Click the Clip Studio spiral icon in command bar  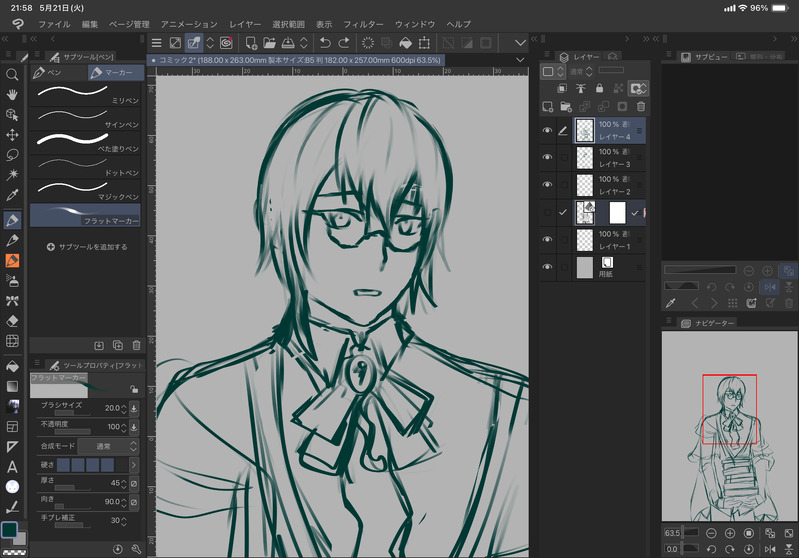[226, 43]
